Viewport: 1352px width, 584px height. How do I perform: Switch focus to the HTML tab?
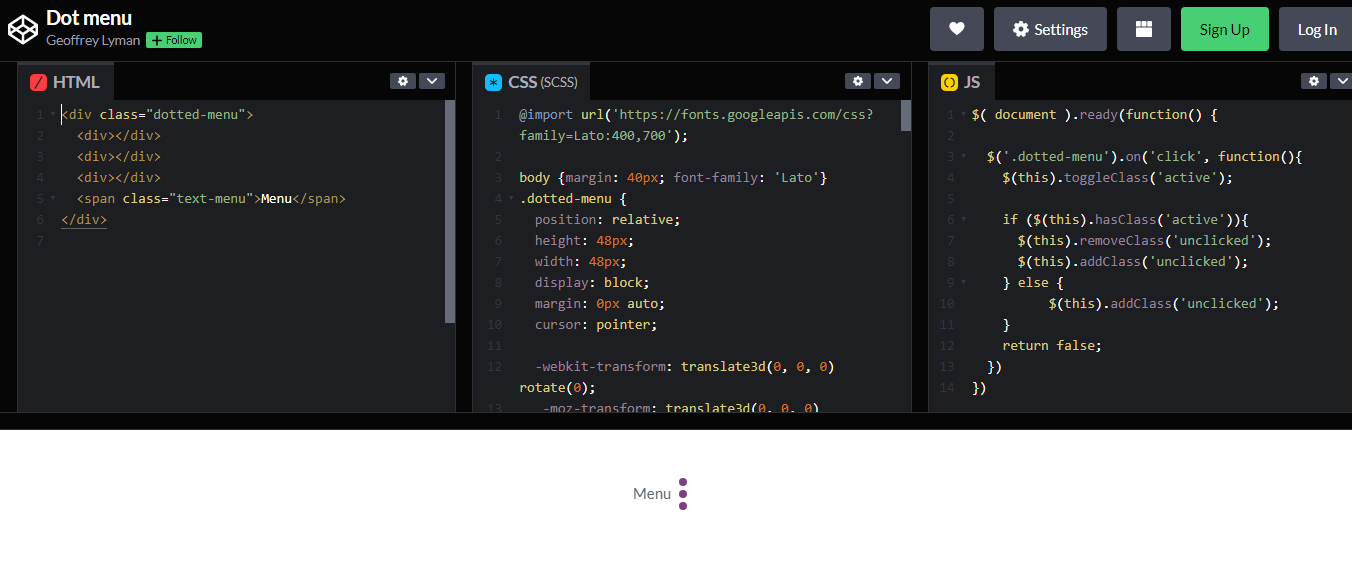coord(80,82)
